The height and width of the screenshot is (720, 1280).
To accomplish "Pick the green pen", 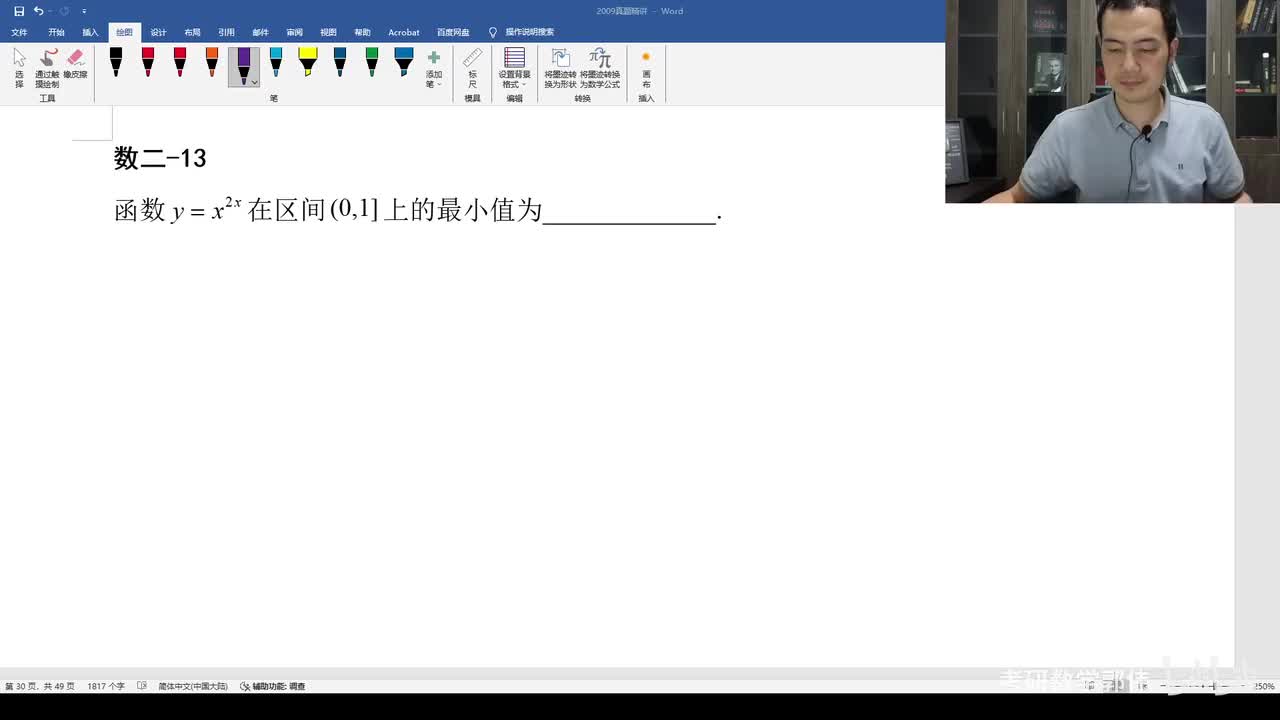I will pos(372,62).
